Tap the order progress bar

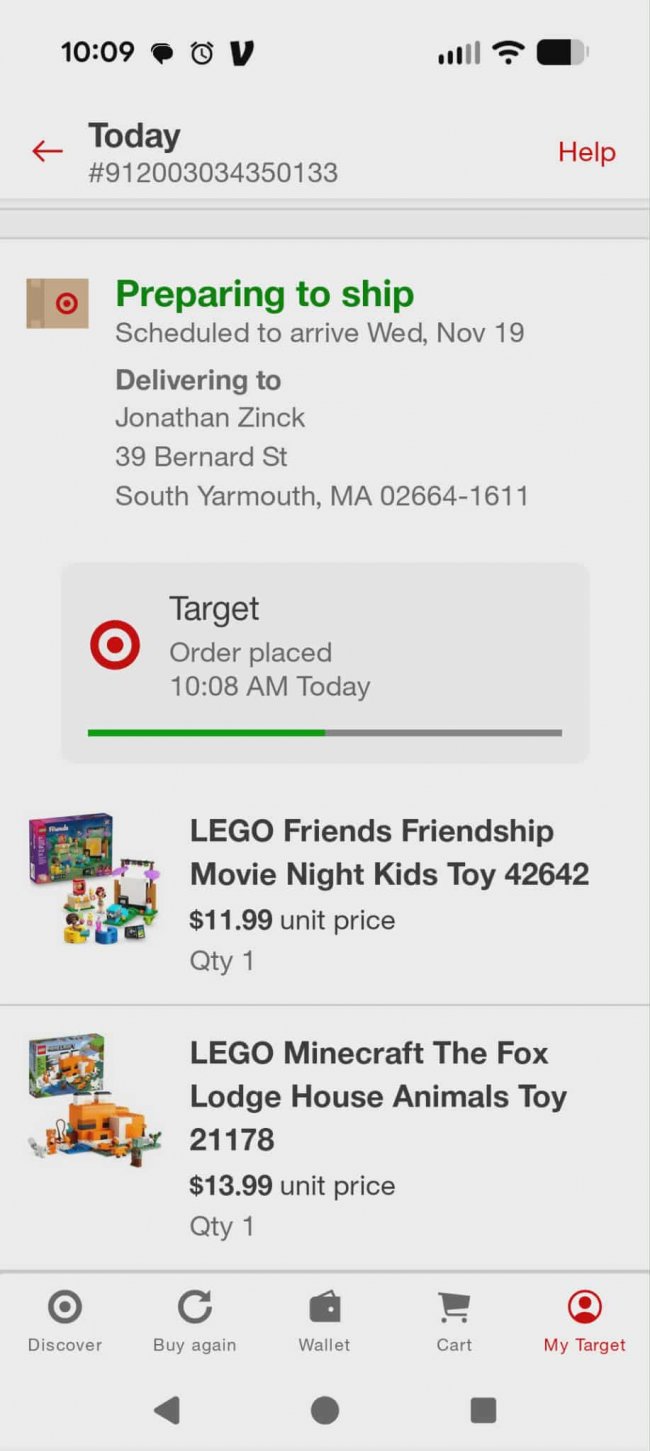tap(324, 733)
